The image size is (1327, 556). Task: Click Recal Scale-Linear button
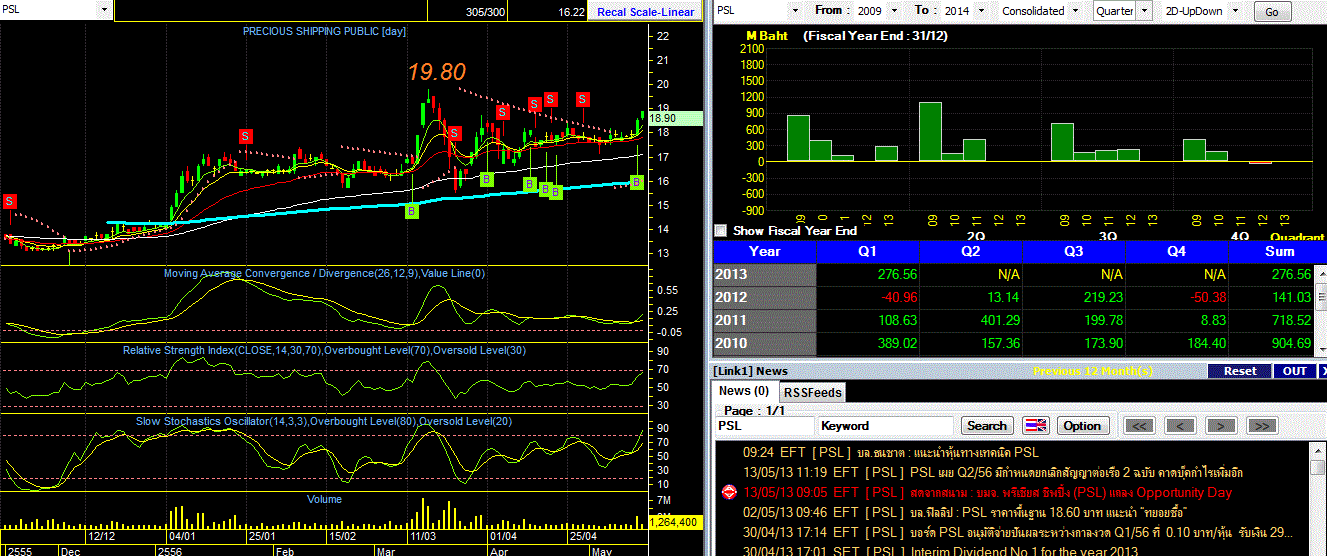point(645,12)
